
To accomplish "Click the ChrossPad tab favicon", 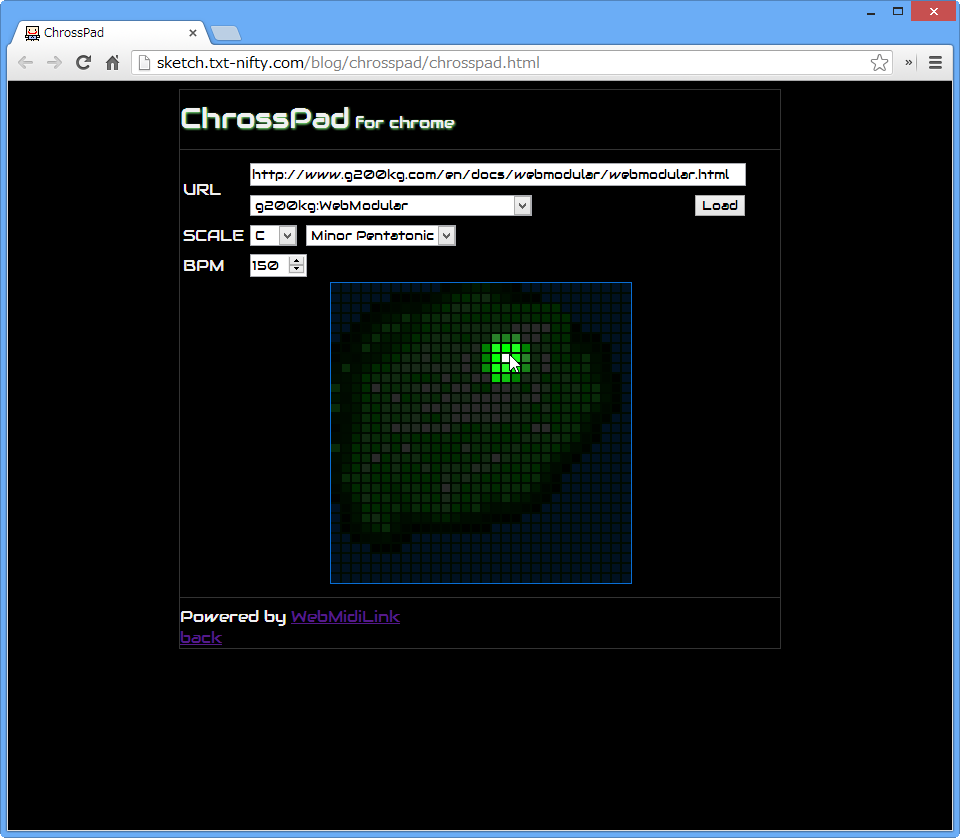I will tap(32, 32).
